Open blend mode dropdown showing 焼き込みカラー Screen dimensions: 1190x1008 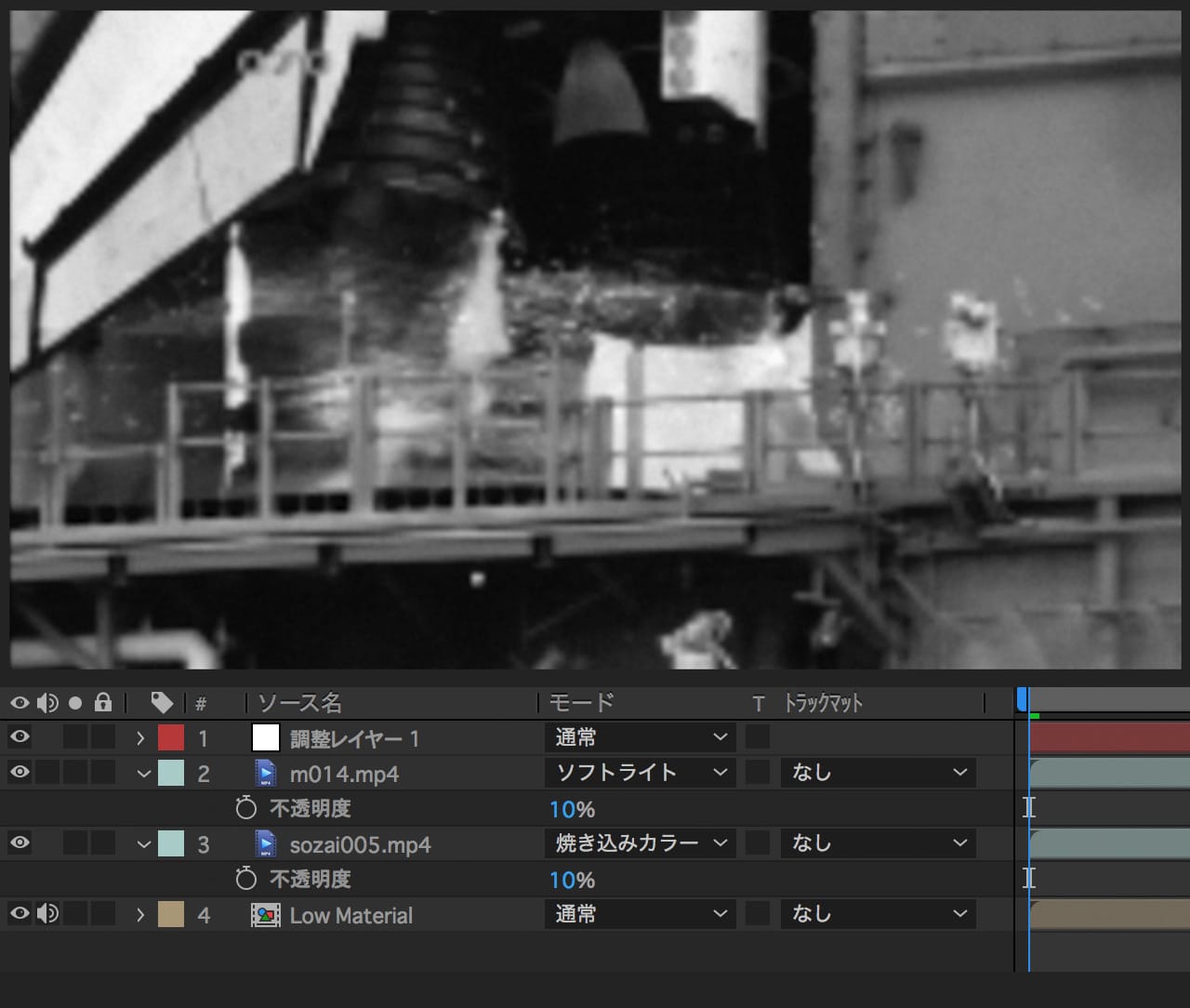[640, 843]
